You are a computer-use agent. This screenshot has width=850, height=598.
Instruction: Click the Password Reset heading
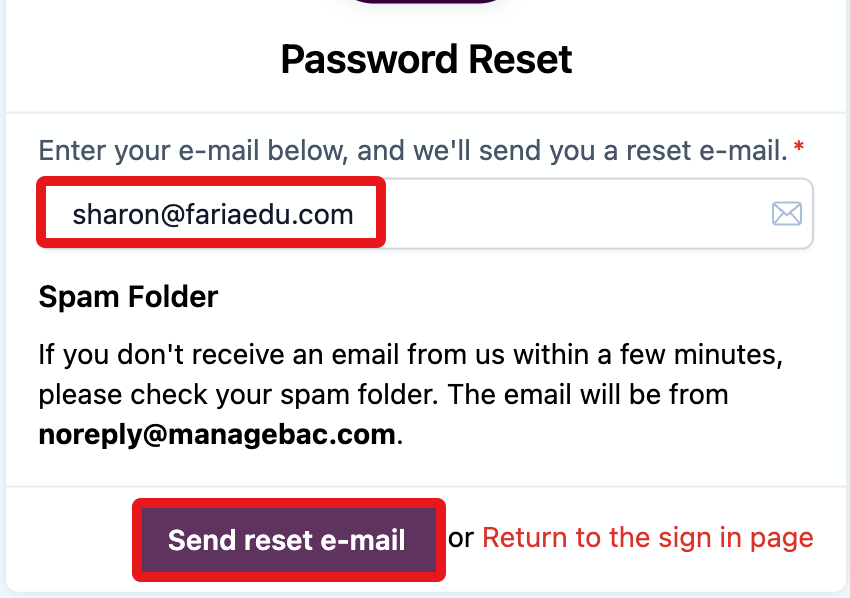click(x=426, y=60)
